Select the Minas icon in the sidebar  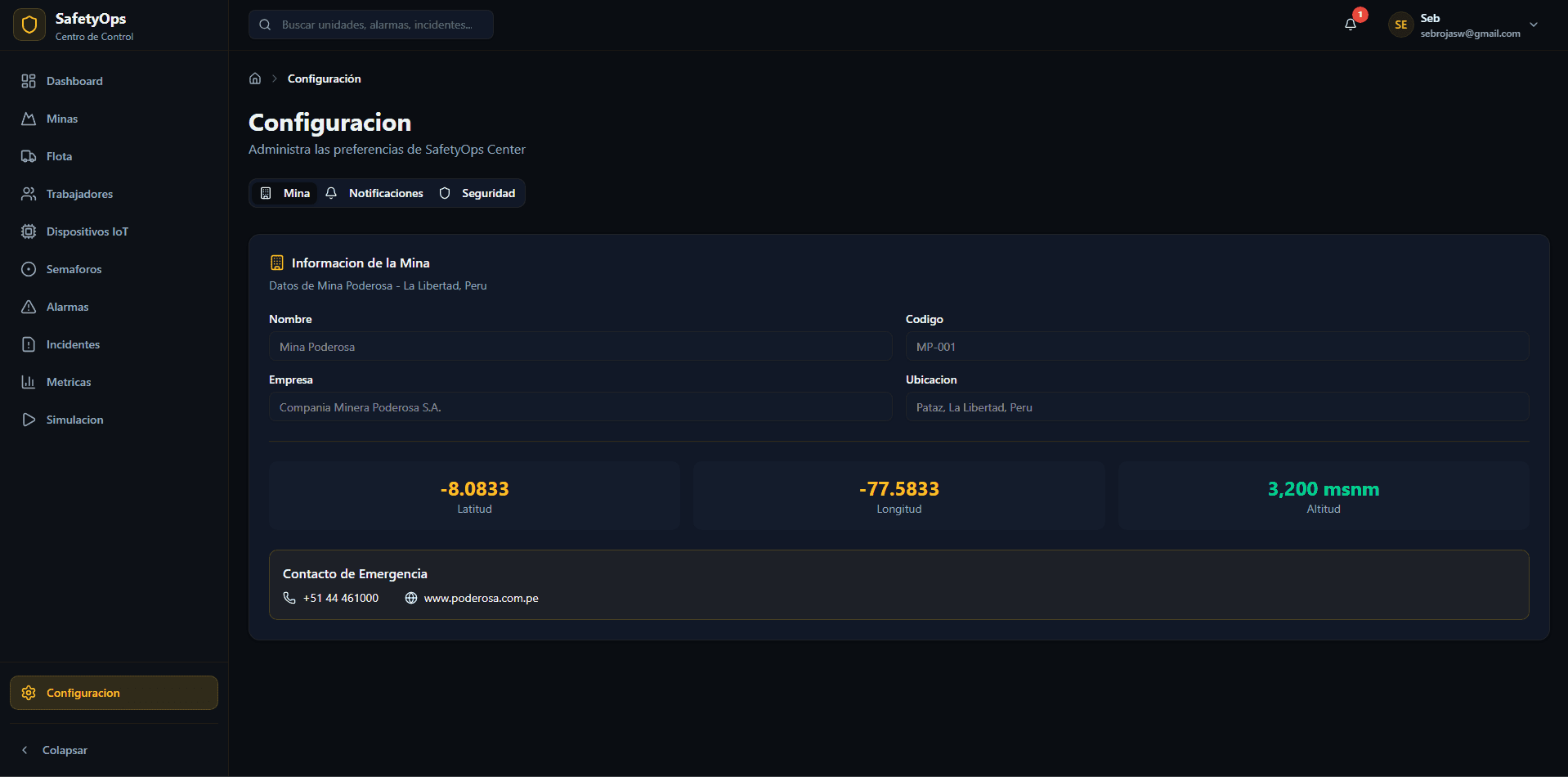click(29, 119)
